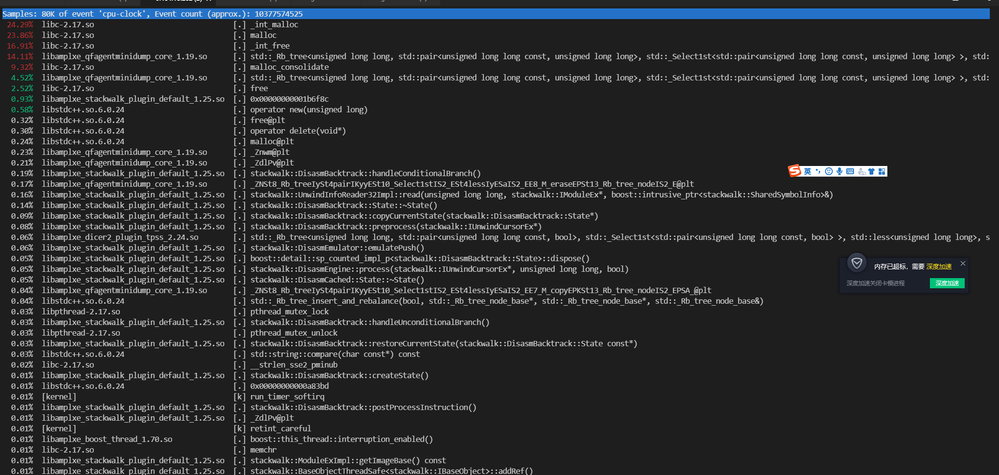Image resolution: width=999 pixels, height=475 pixels.
Task: Toggle Sogou punctuation mode icon
Action: click(818, 171)
